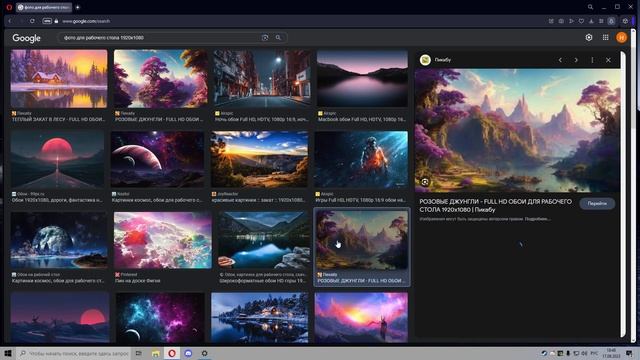The width and height of the screenshot is (640, 360).
Task: Open the blue mountain lake thumbnail
Action: pos(264,240)
